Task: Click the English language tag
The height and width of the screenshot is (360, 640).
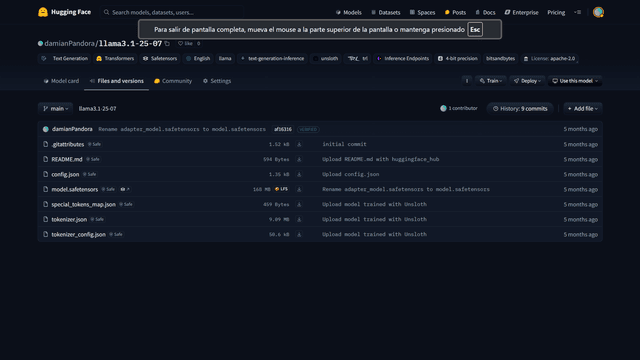Action: [x=198, y=58]
